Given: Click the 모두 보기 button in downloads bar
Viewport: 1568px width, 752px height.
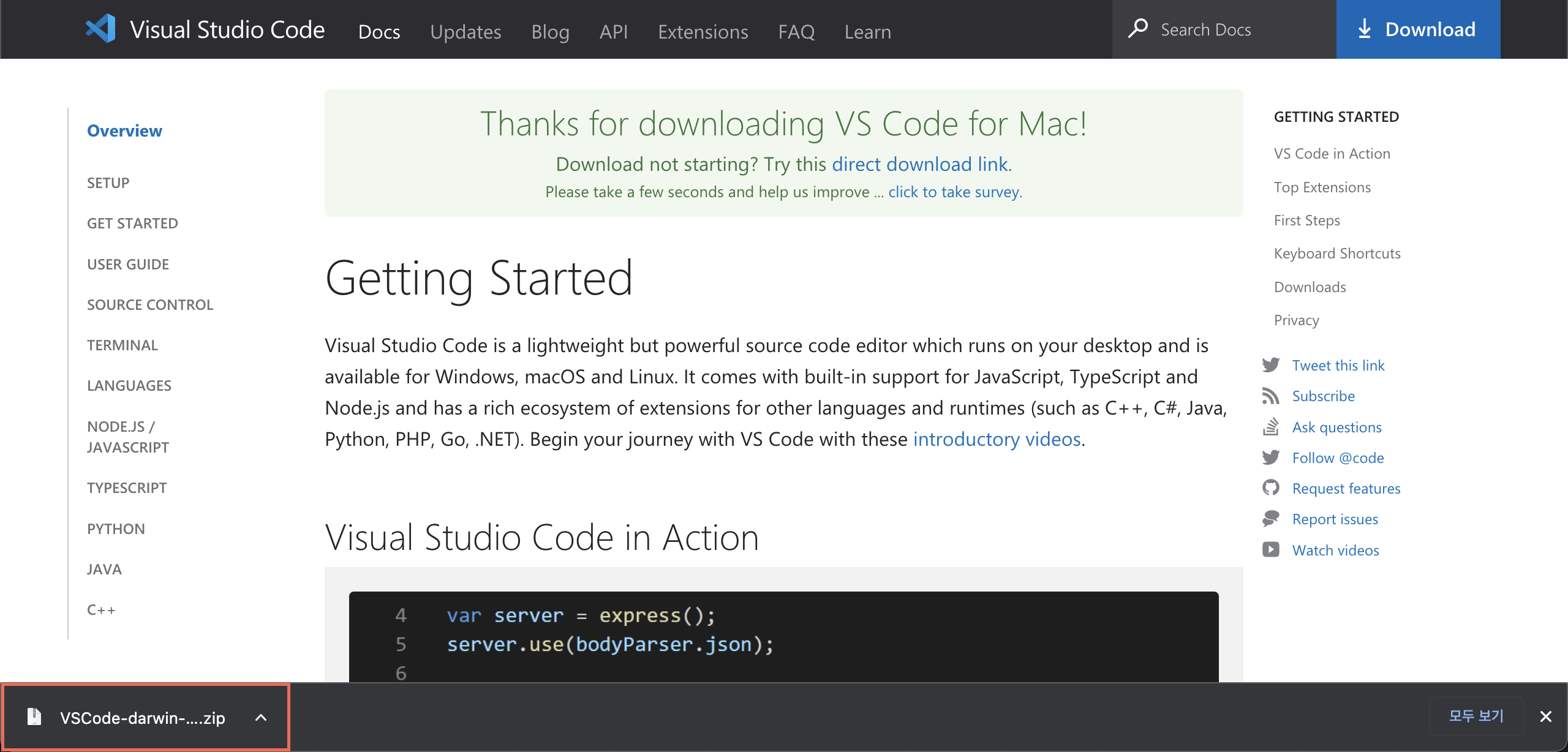Looking at the screenshot, I should tap(1476, 716).
